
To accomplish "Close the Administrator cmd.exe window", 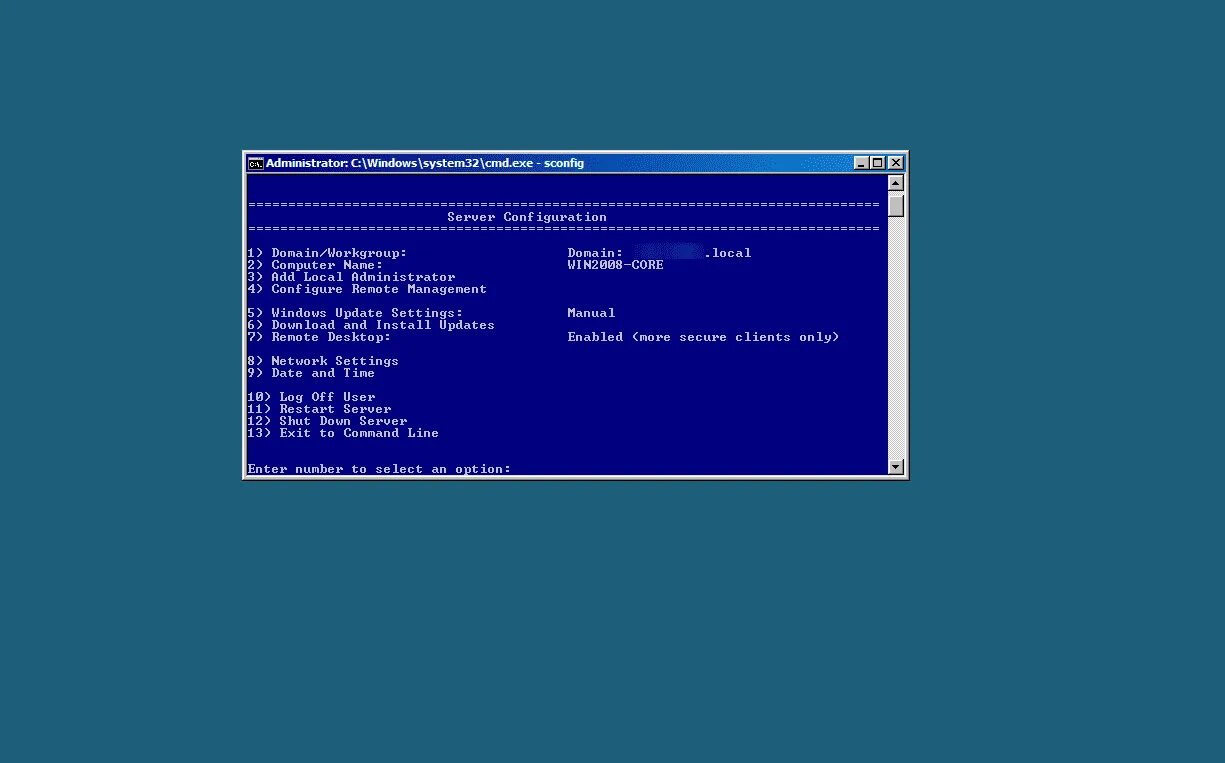I will point(896,163).
